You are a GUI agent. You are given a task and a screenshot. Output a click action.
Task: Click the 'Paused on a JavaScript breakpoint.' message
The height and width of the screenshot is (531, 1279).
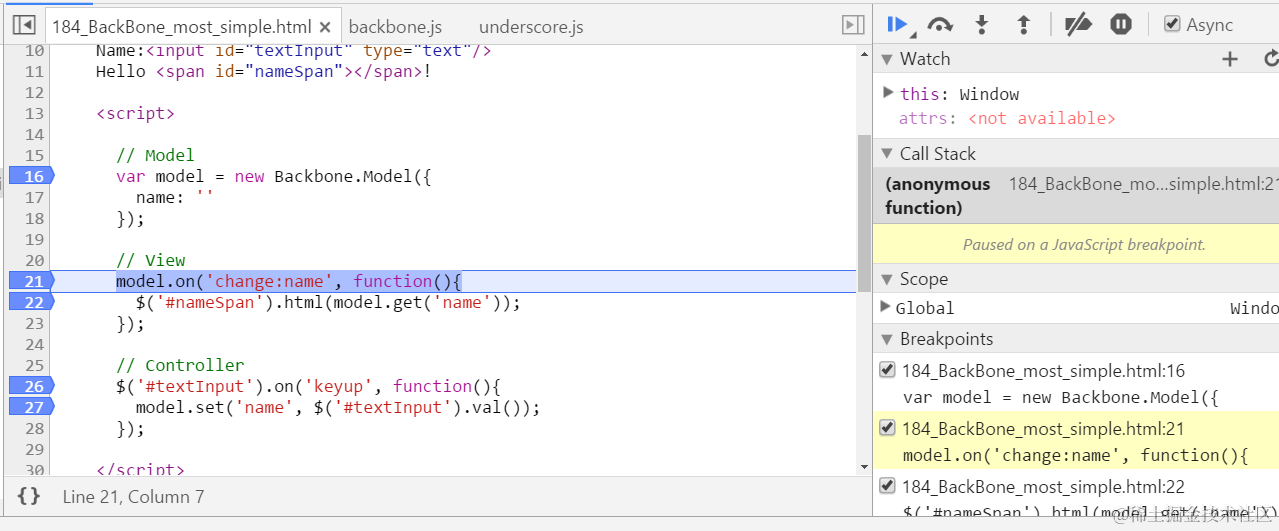(1084, 244)
